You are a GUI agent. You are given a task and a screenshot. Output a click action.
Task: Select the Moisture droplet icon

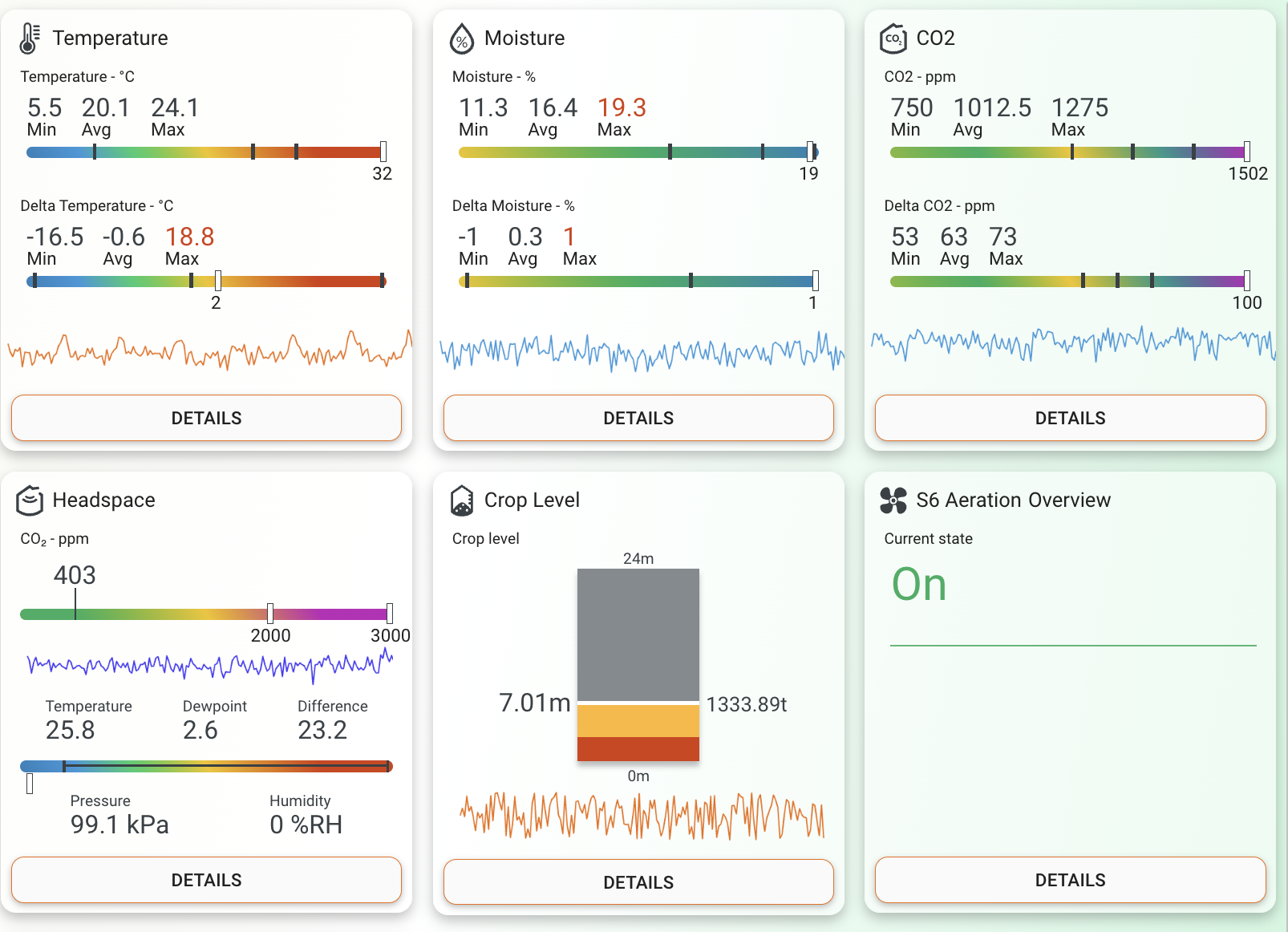point(461,37)
